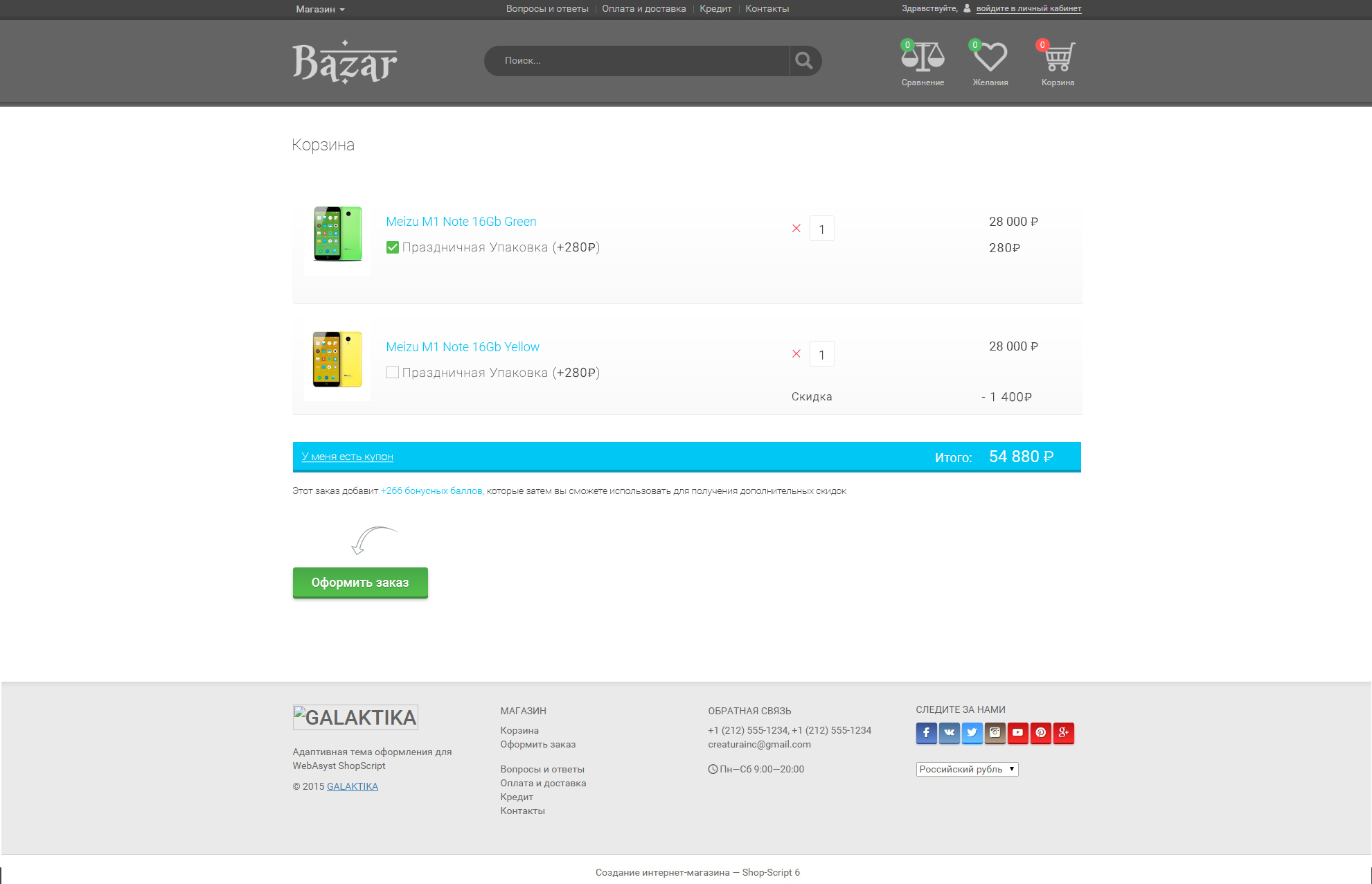Open Meizu M1 Note 16Gb Green product link
The width and height of the screenshot is (1372, 884).
(461, 222)
